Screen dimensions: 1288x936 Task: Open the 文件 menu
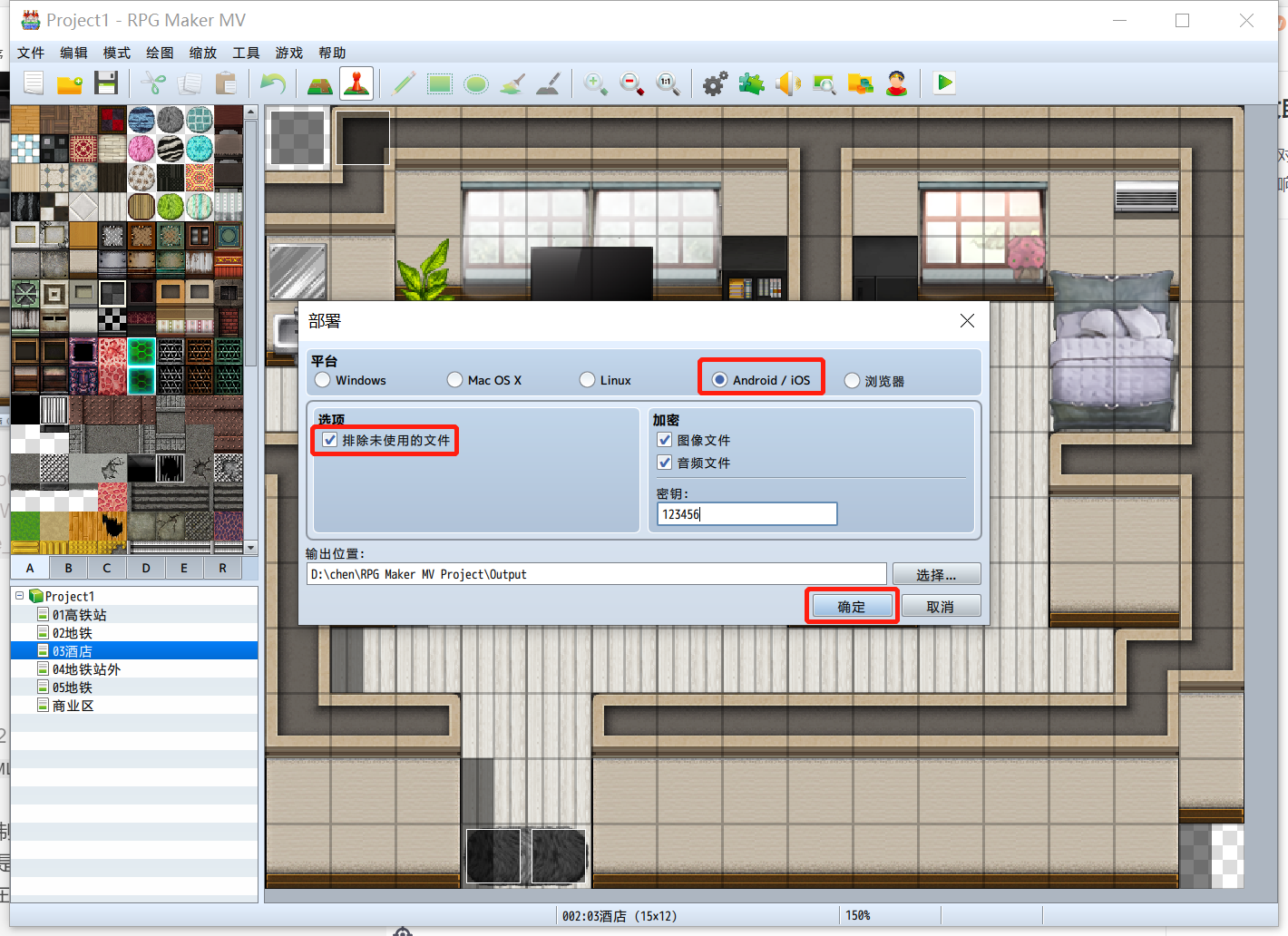[x=30, y=52]
